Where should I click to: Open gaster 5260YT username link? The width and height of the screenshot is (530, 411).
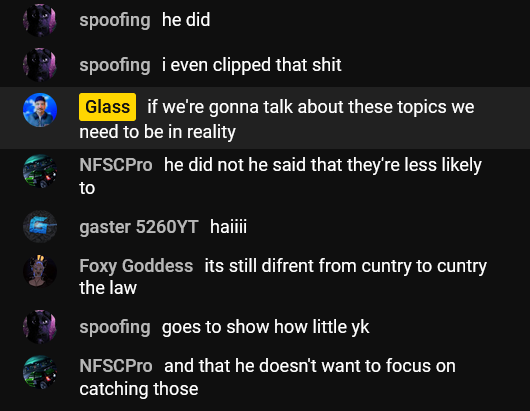click(x=139, y=227)
